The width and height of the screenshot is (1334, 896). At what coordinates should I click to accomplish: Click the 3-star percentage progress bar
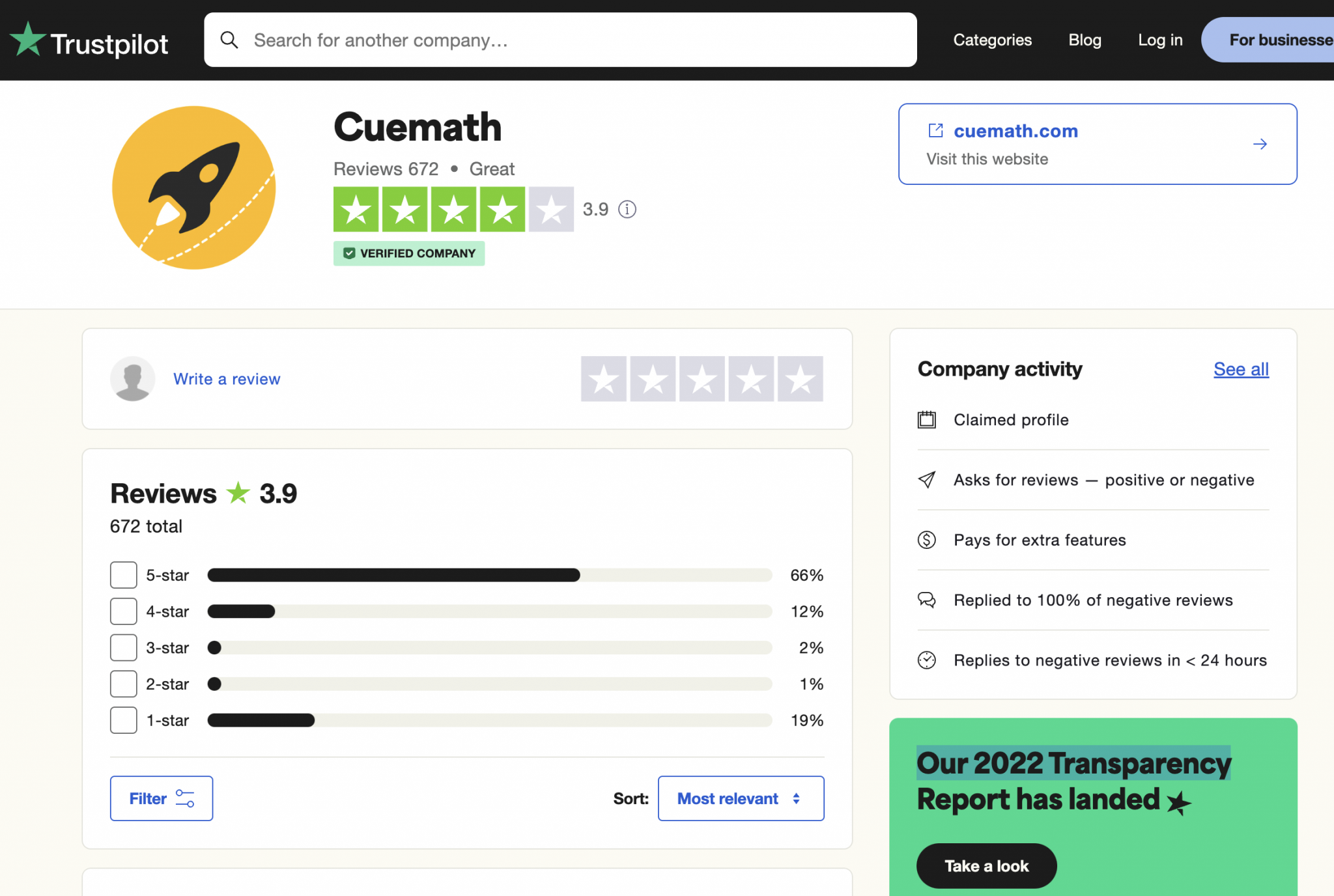click(490, 647)
